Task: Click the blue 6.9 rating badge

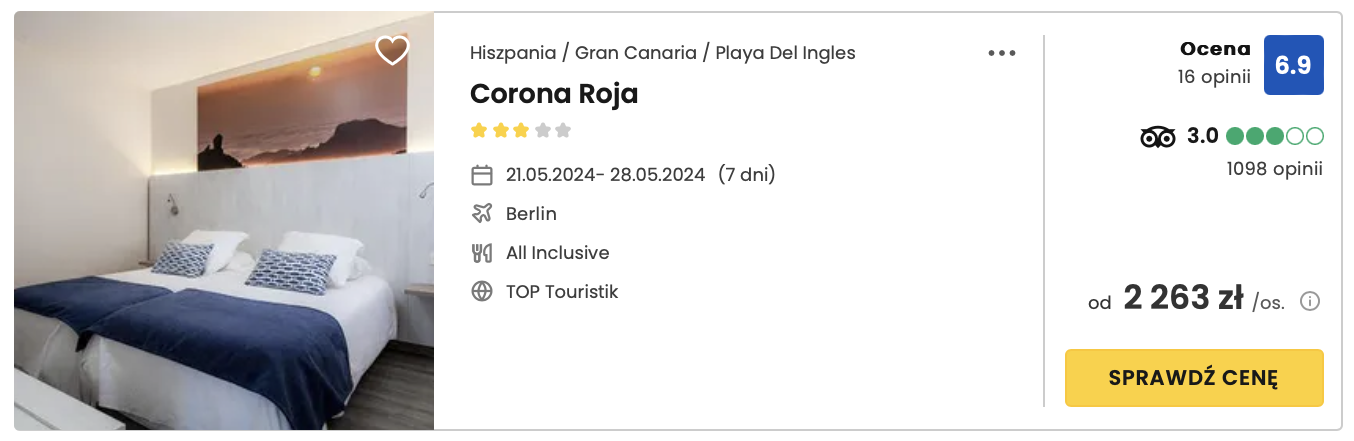Action: 1293,65
